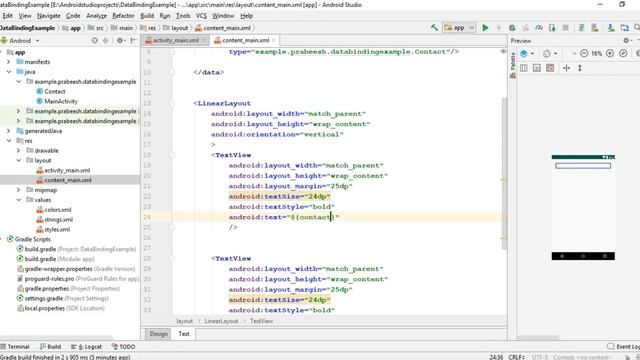640x360 pixels.
Task: Open the Build menu
Action: [147, 16]
